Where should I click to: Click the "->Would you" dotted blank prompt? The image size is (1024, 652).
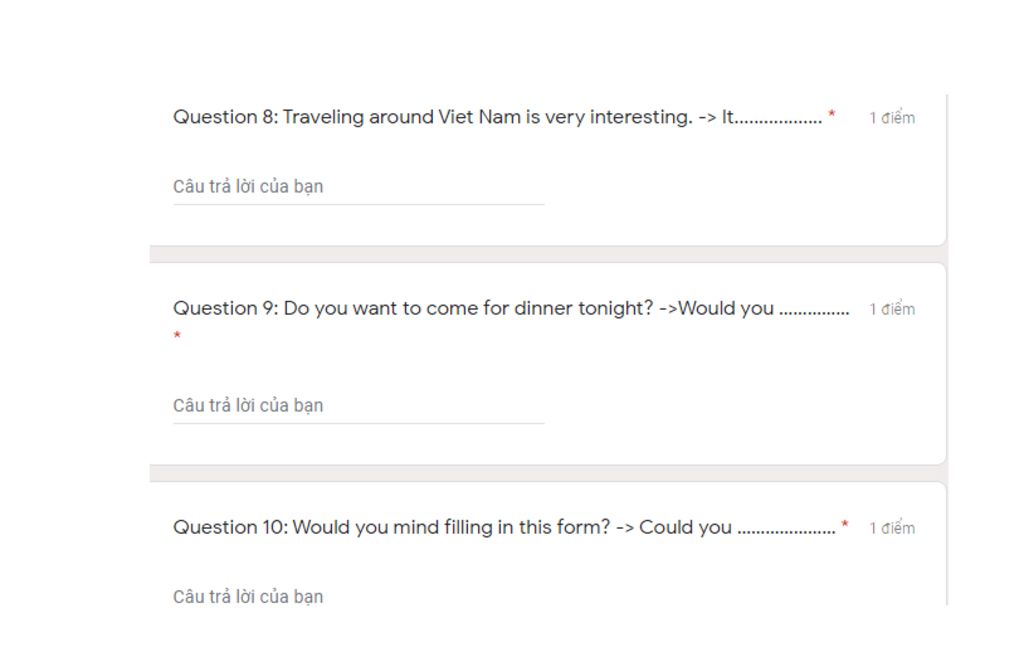pos(755,308)
